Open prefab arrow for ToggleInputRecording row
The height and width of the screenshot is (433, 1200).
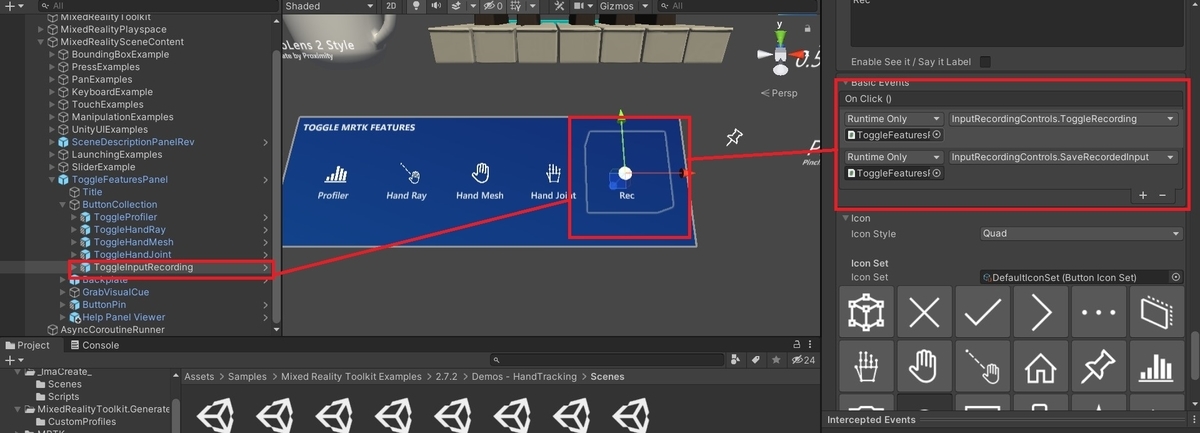coord(265,267)
